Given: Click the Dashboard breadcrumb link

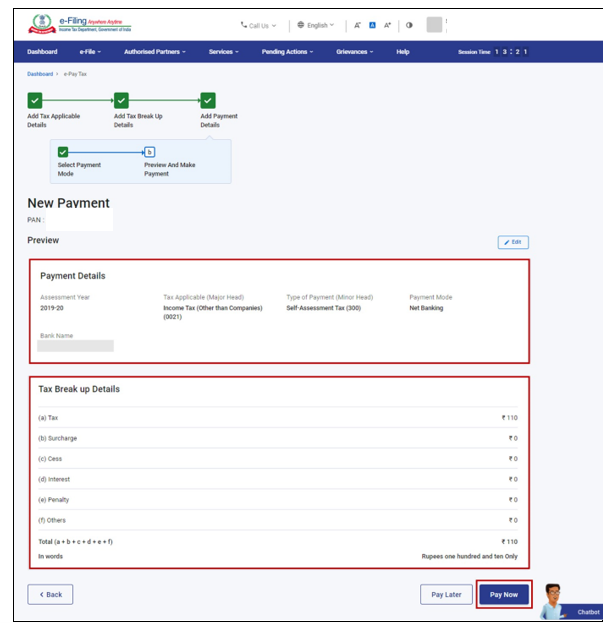Looking at the screenshot, I should pyautogui.click(x=40, y=74).
